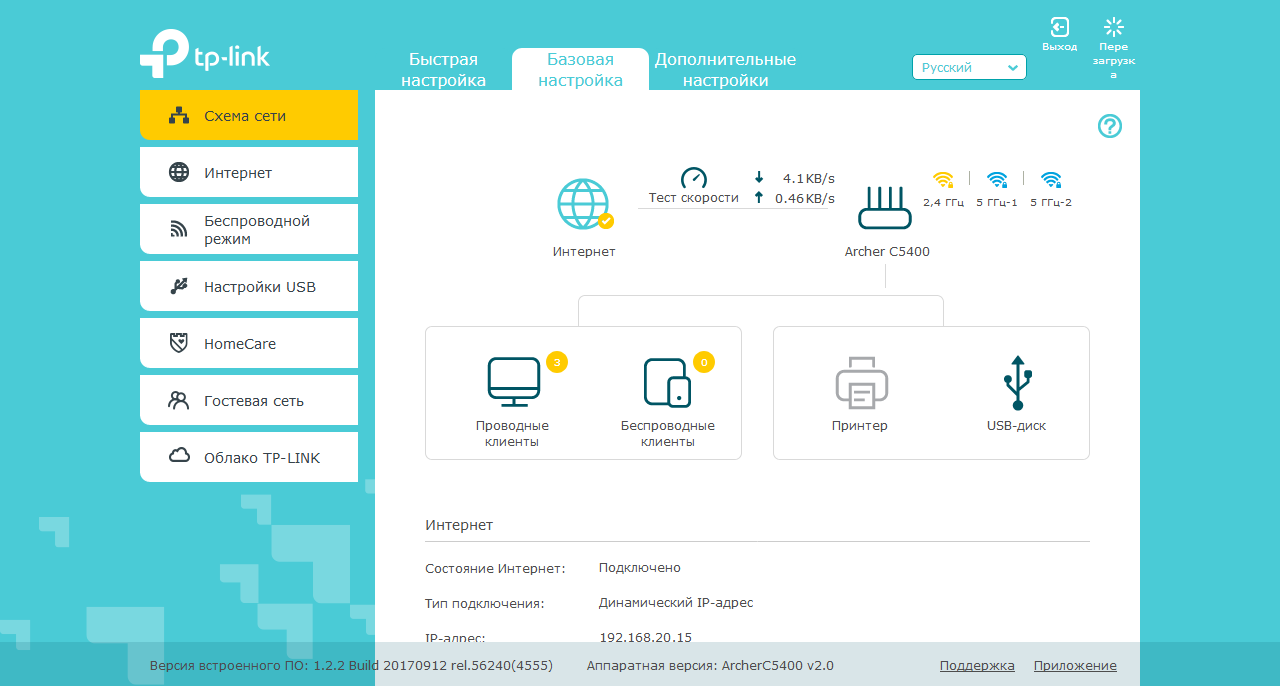1280x686 pixels.
Task: Open Беспроводной режим menu item
Action: [x=249, y=229]
